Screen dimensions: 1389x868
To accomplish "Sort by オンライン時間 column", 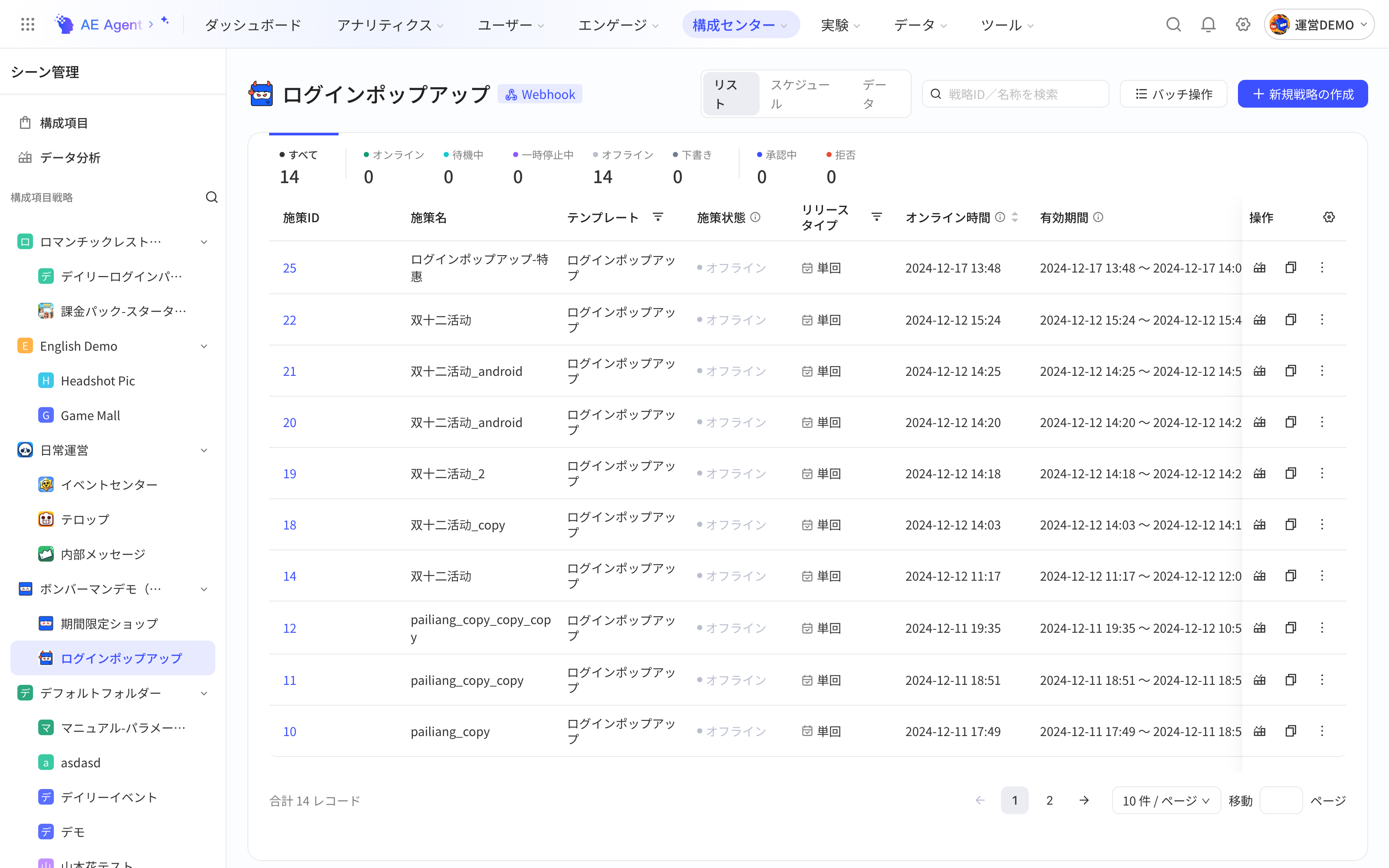I will coord(1015,217).
